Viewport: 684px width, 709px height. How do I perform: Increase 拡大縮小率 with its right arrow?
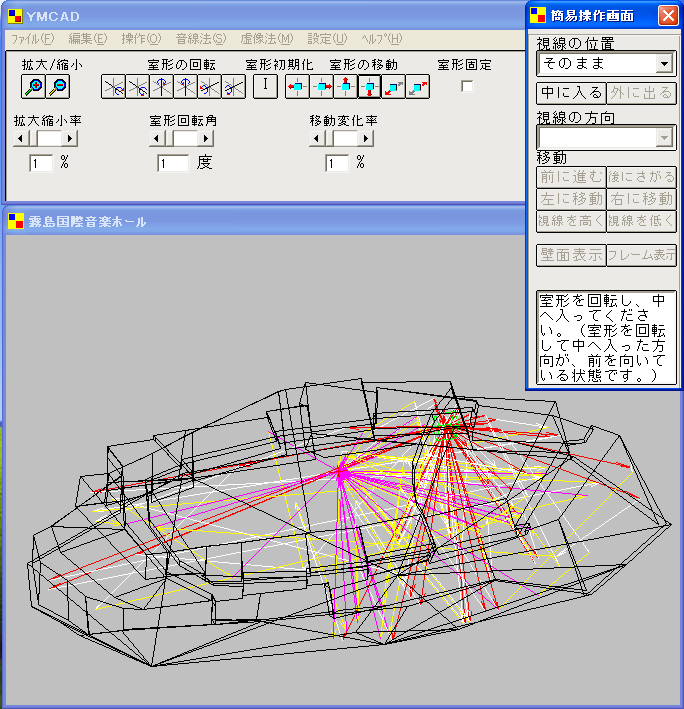coord(70,138)
